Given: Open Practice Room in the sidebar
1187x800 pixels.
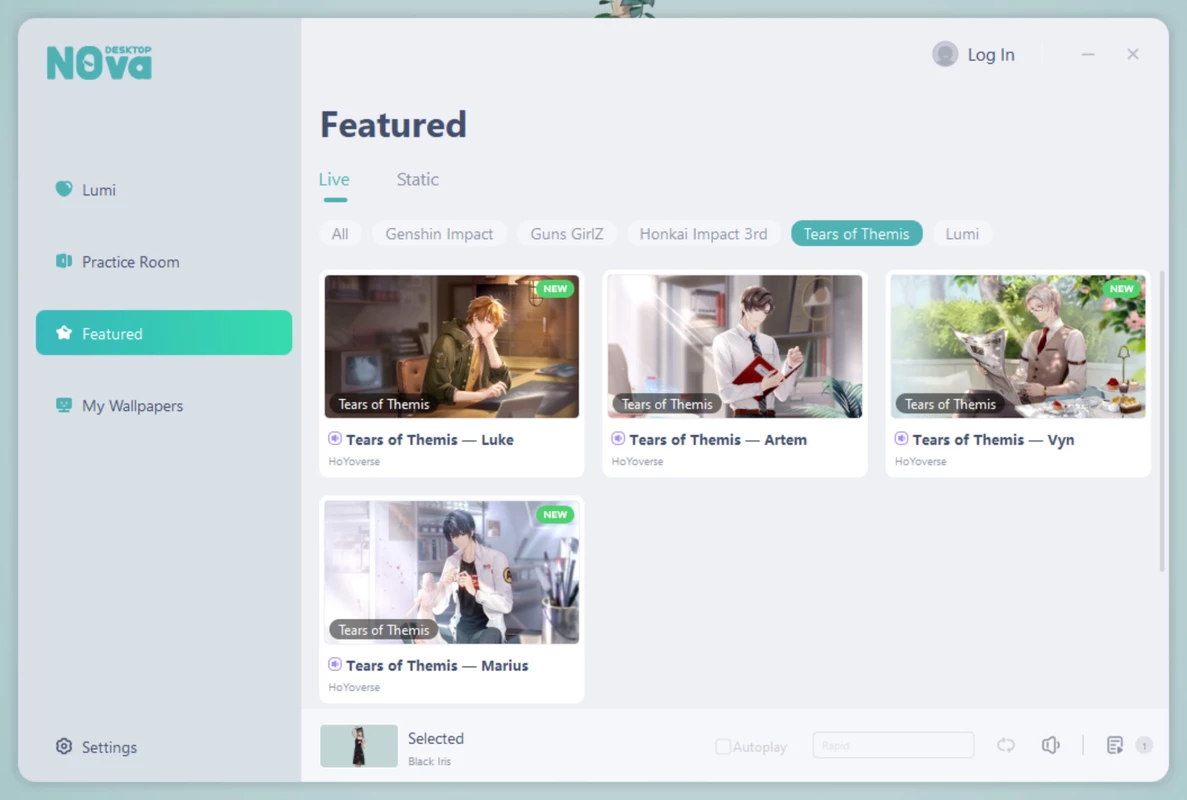Looking at the screenshot, I should (164, 262).
